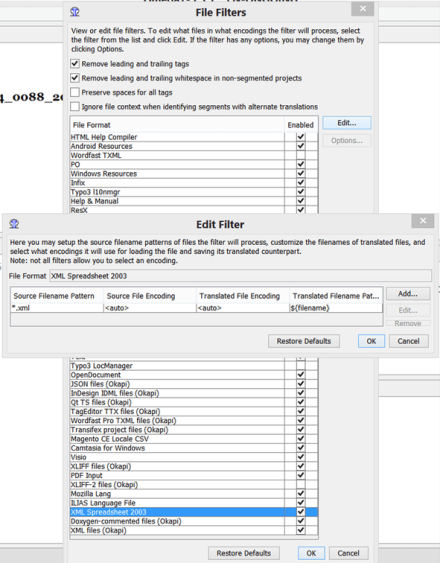Toggle Remove leading and trailing tags
440x563 pixels.
(75, 64)
